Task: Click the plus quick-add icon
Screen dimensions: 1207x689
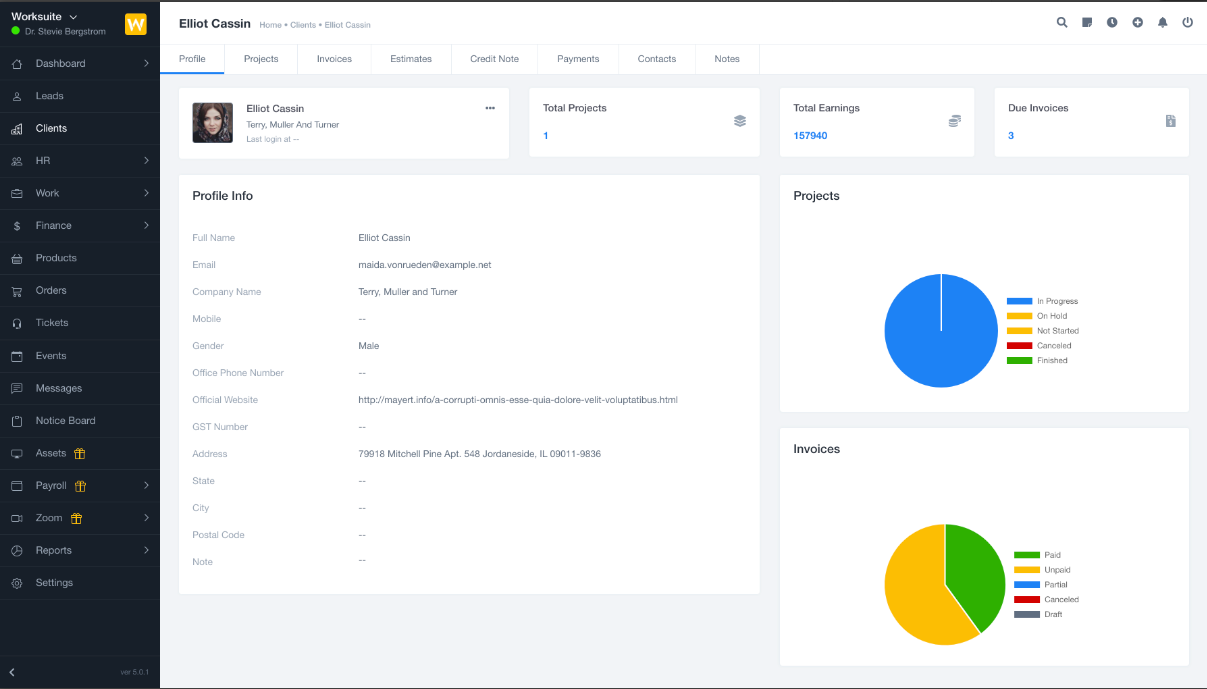Action: coord(1137,22)
